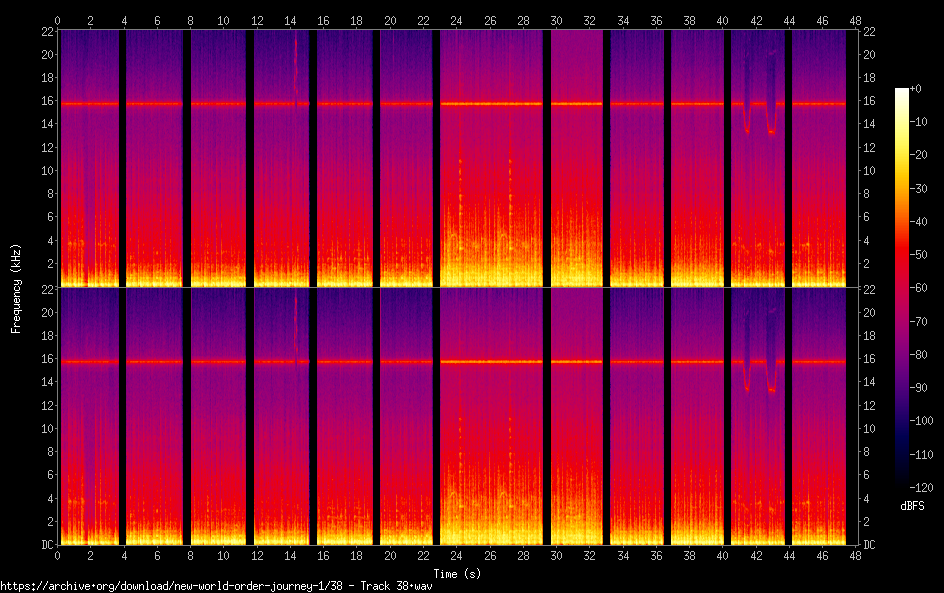
Task: Click the black gap near 29 s in the lower channel
Action: [x=546, y=420]
